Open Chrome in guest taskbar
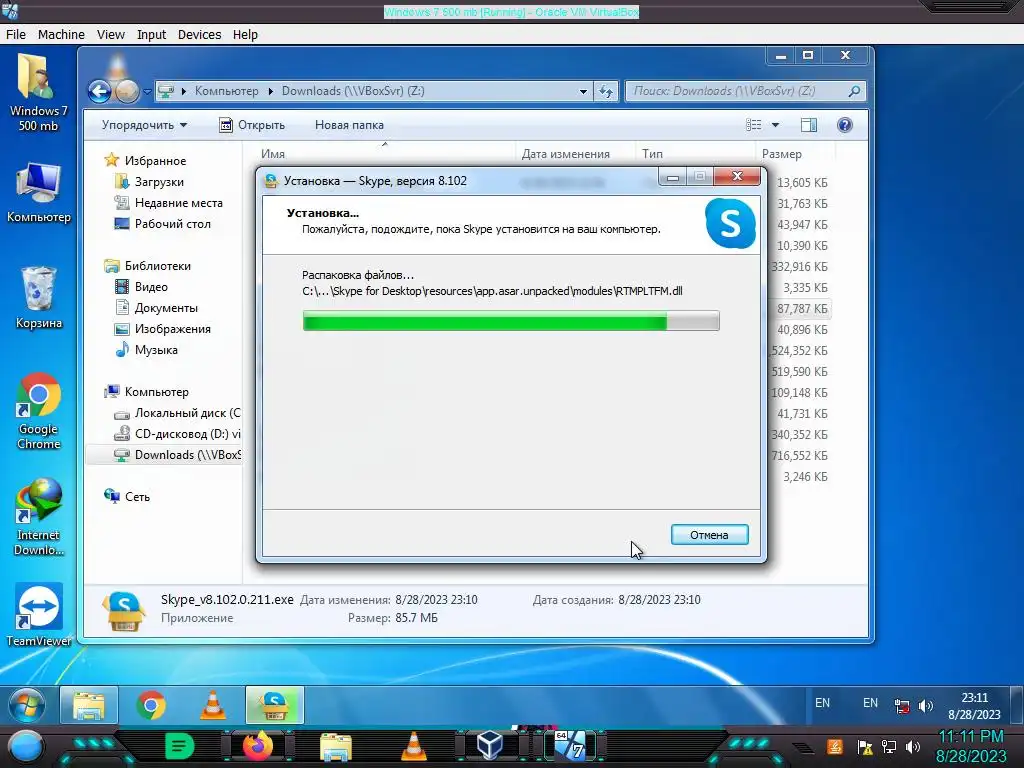 click(x=151, y=705)
